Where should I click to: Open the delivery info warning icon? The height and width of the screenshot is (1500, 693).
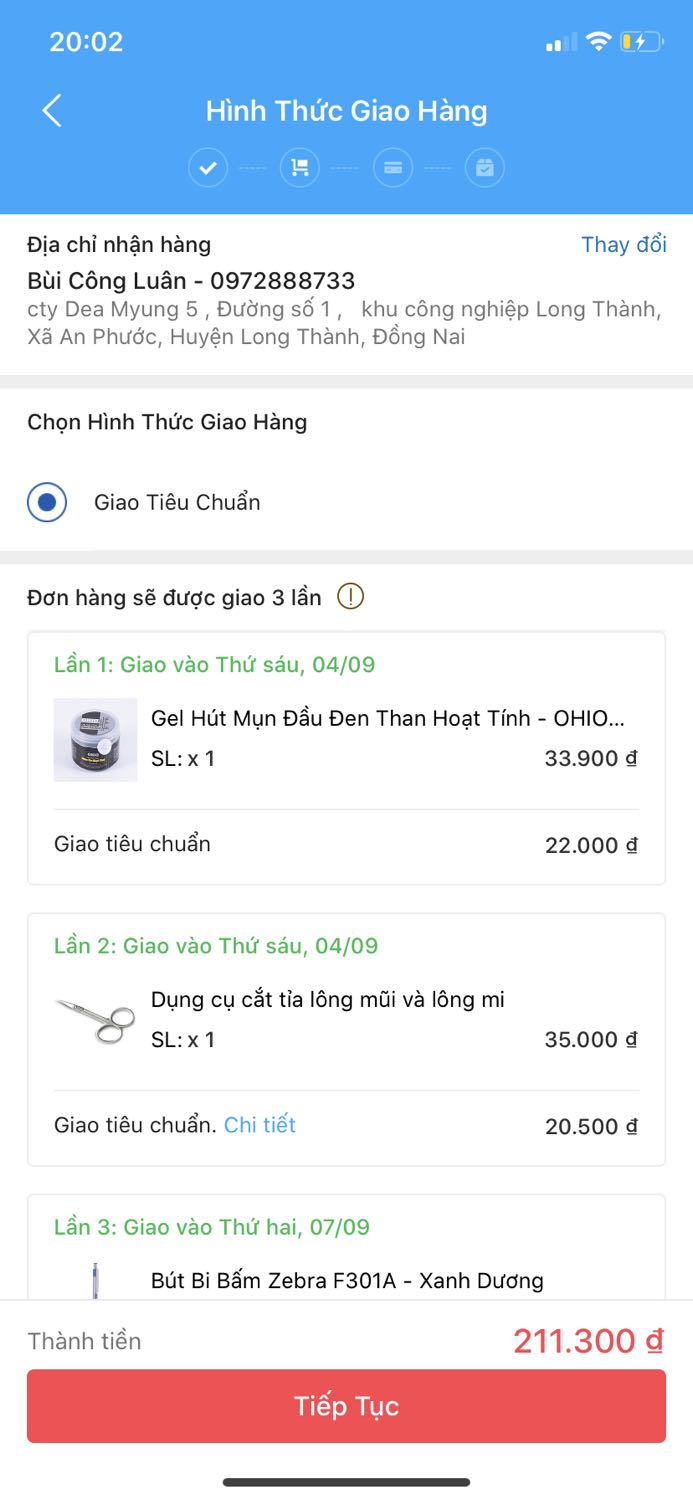(351, 596)
